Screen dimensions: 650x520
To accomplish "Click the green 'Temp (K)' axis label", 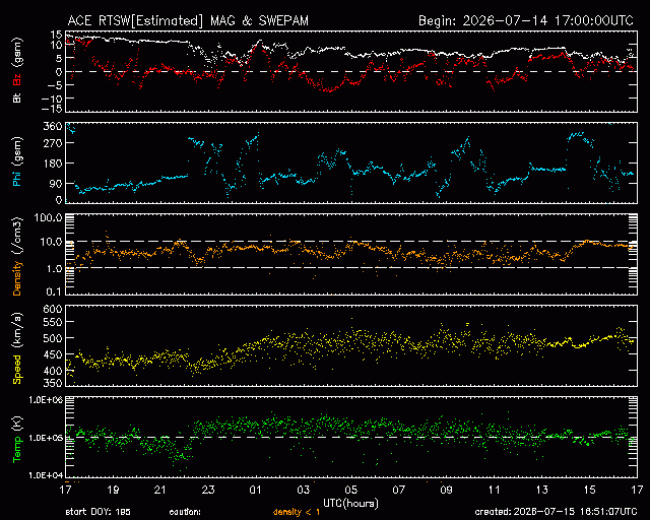I will [17, 439].
